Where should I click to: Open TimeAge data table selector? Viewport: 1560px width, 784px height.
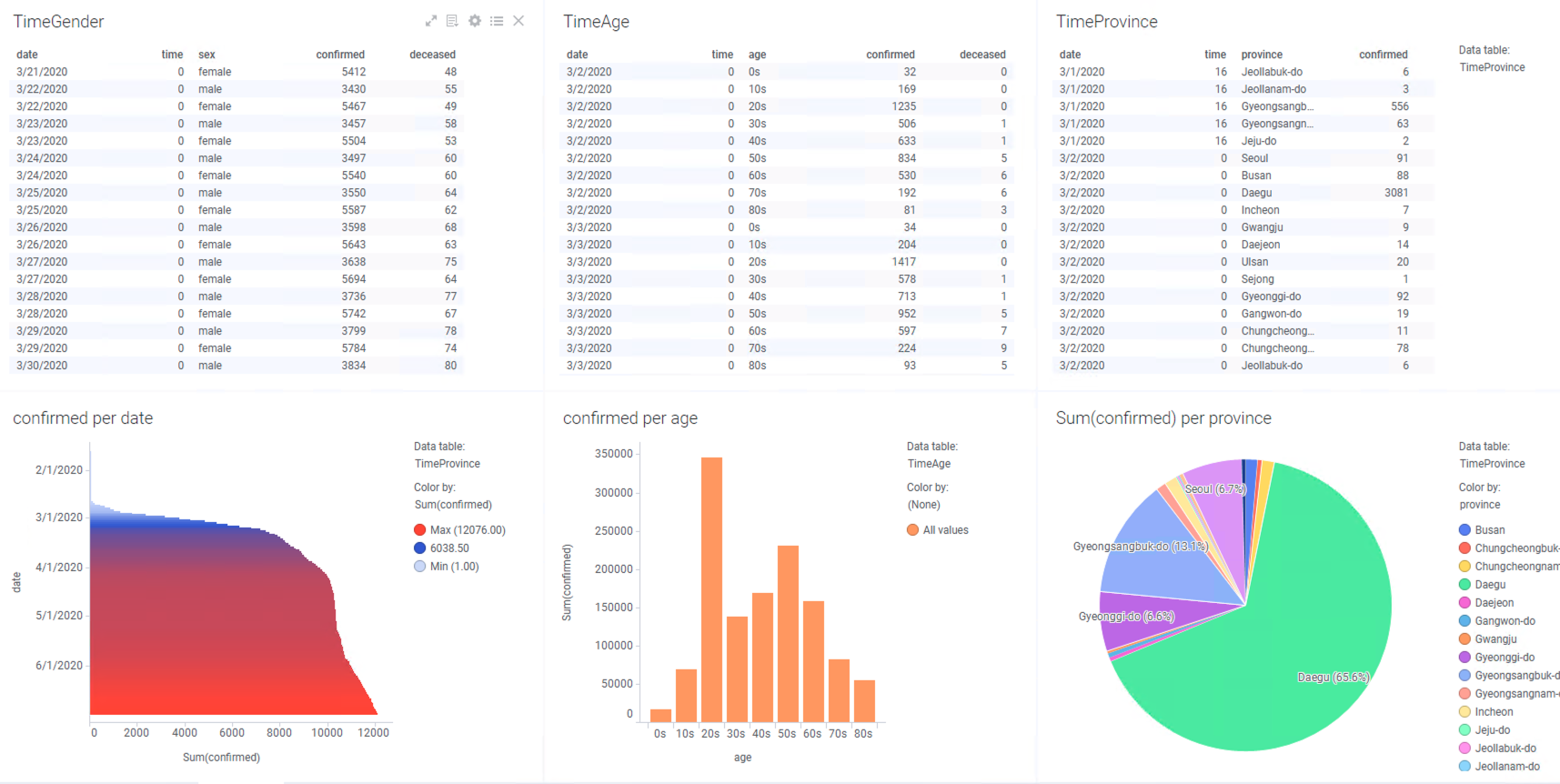[x=929, y=464]
